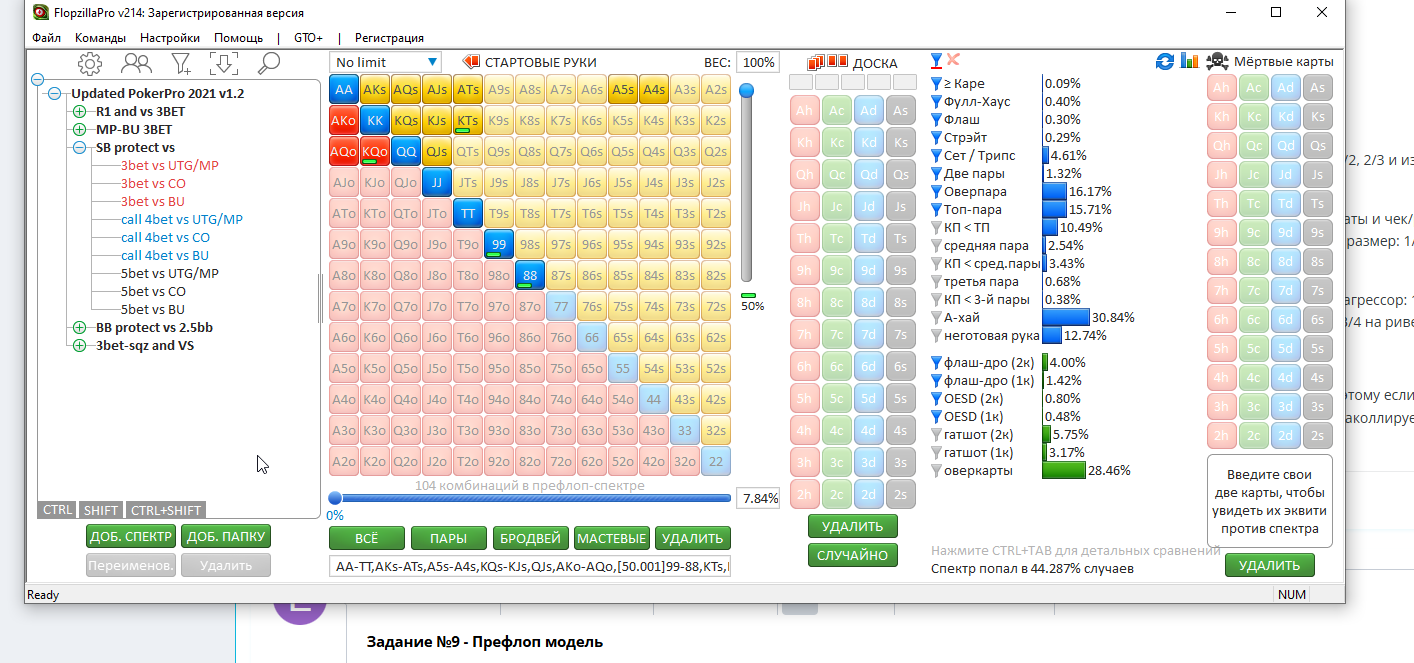Click the ПАРЫ button

448,538
